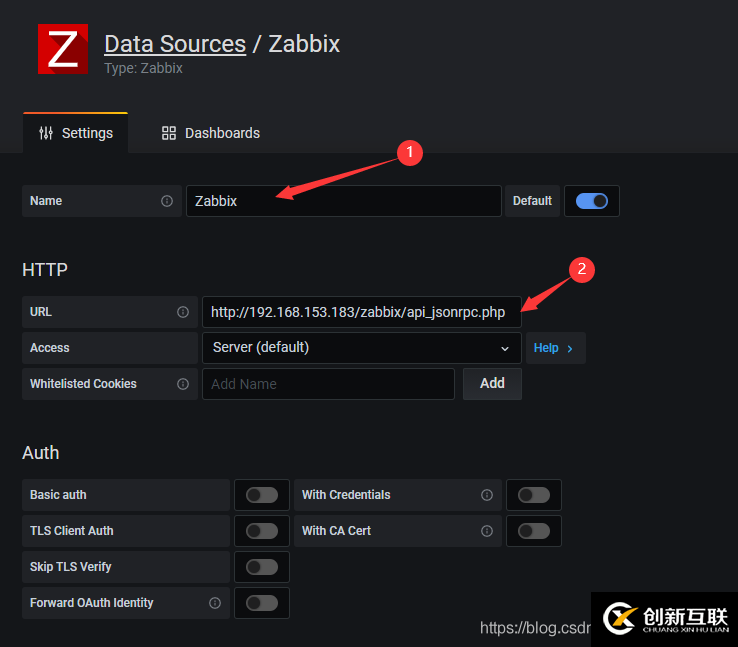Click the Whitelisted Cookies label
The image size is (738, 647).
(83, 384)
